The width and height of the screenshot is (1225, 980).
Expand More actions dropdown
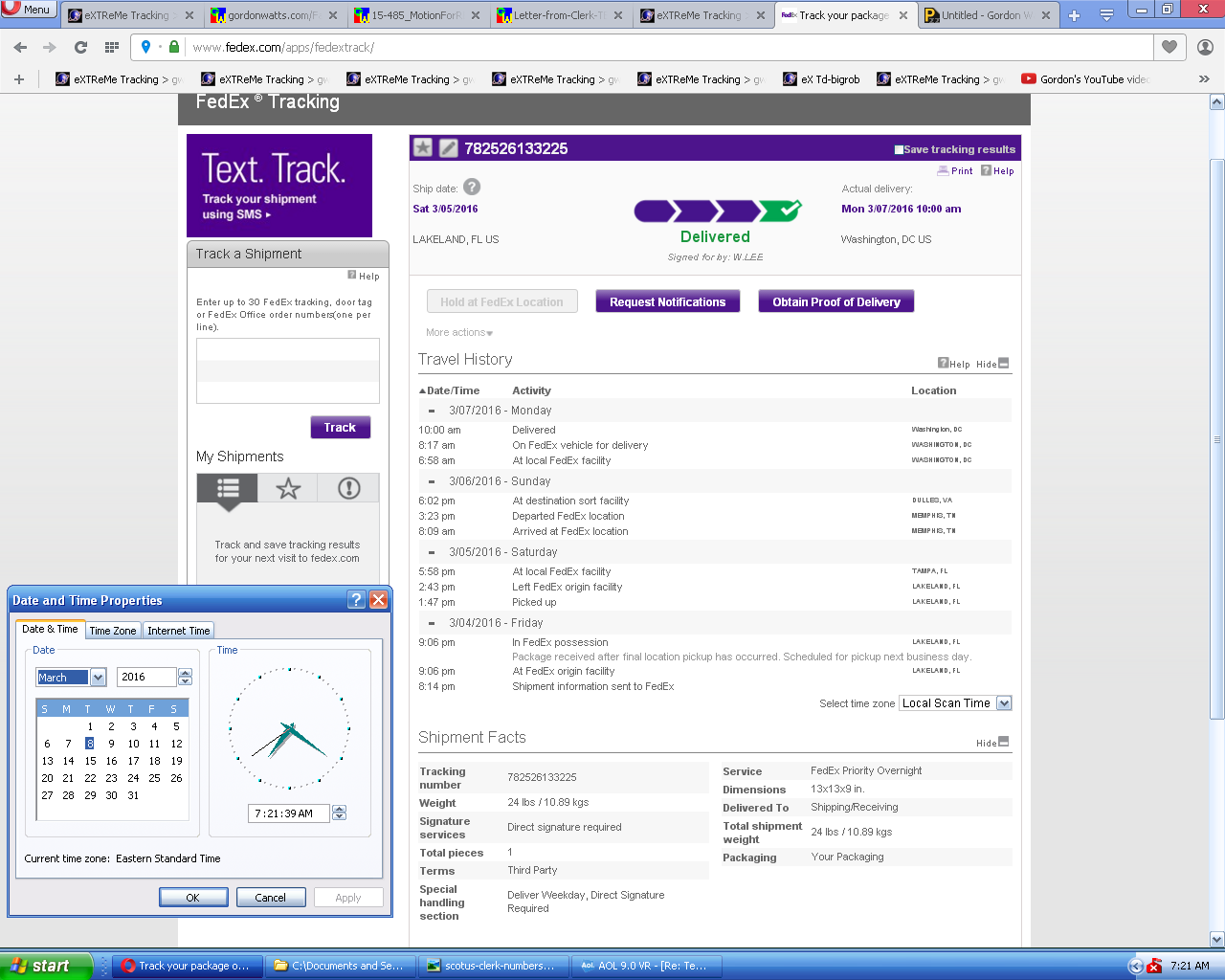tap(459, 332)
